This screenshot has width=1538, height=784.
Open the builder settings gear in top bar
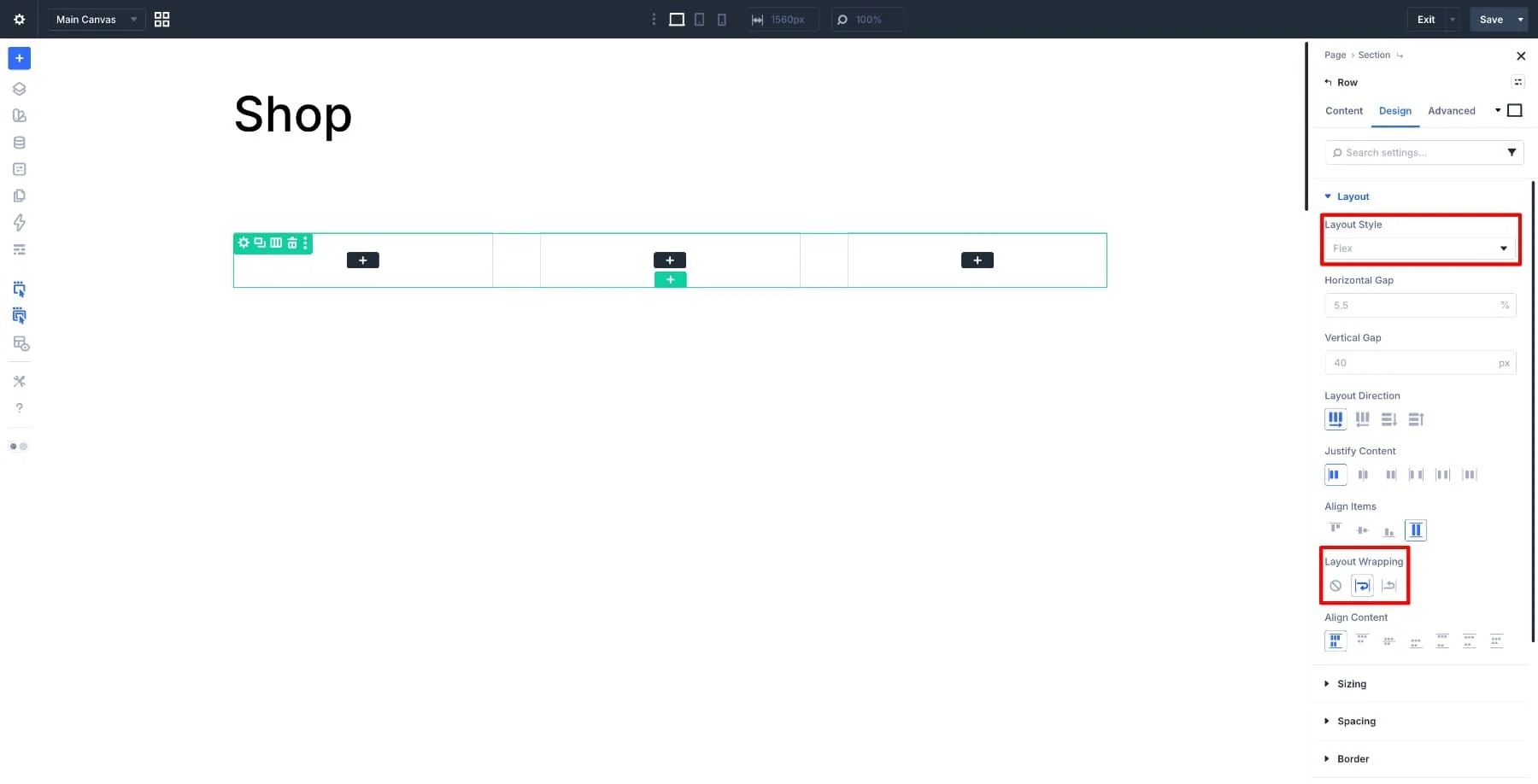19,19
